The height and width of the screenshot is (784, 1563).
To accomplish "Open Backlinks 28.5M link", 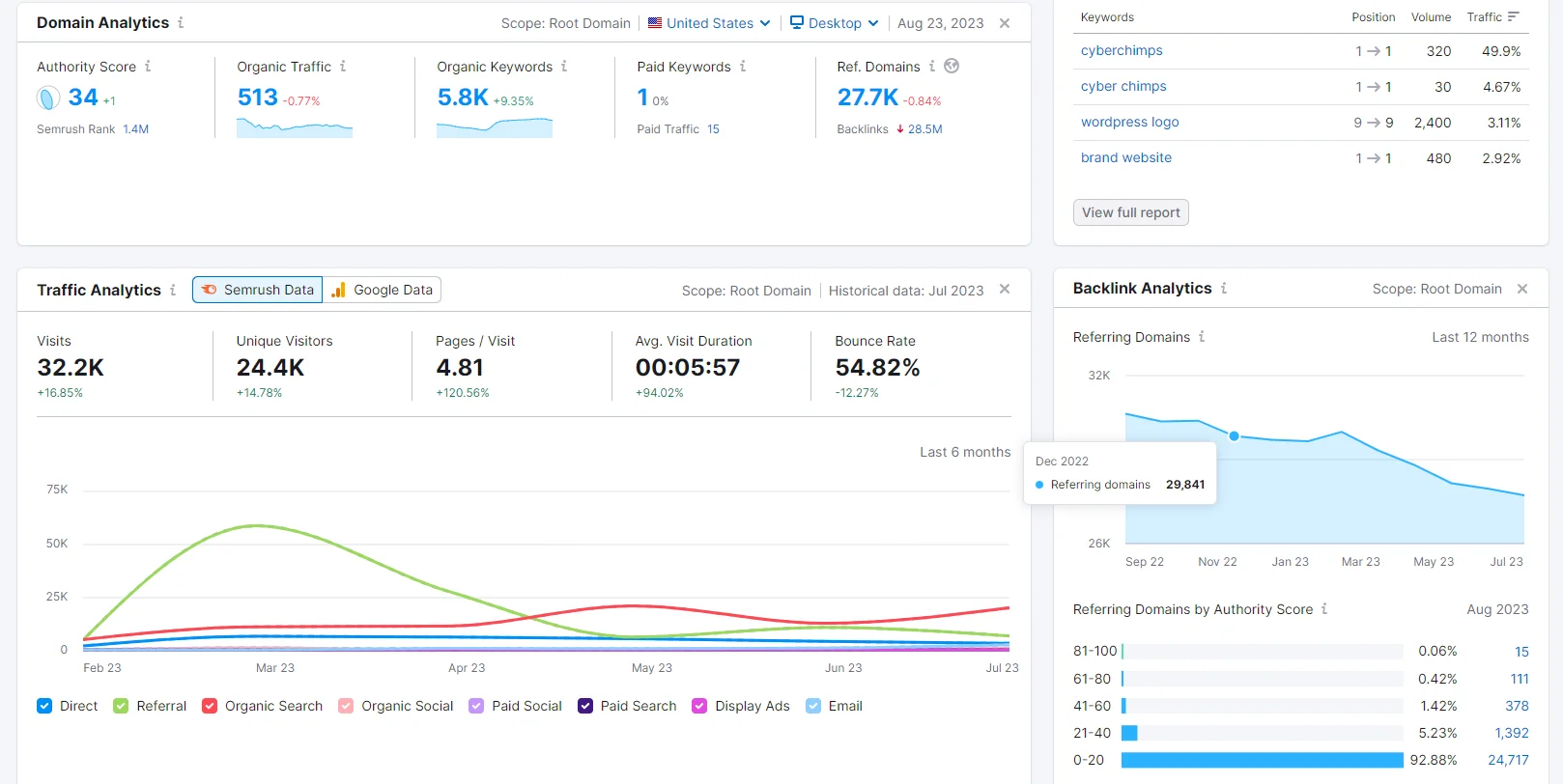I will click(x=924, y=129).
